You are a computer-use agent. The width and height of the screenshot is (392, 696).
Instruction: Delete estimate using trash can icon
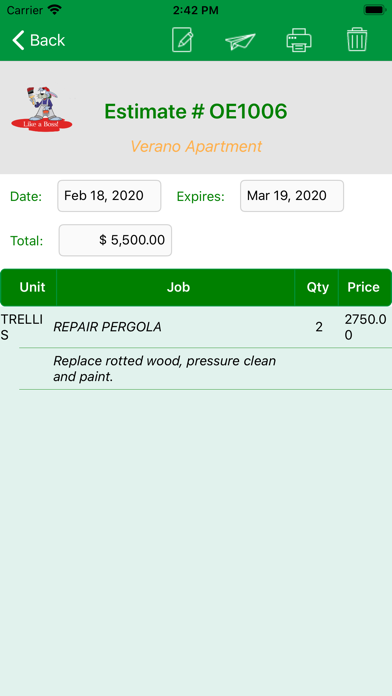tap(357, 40)
